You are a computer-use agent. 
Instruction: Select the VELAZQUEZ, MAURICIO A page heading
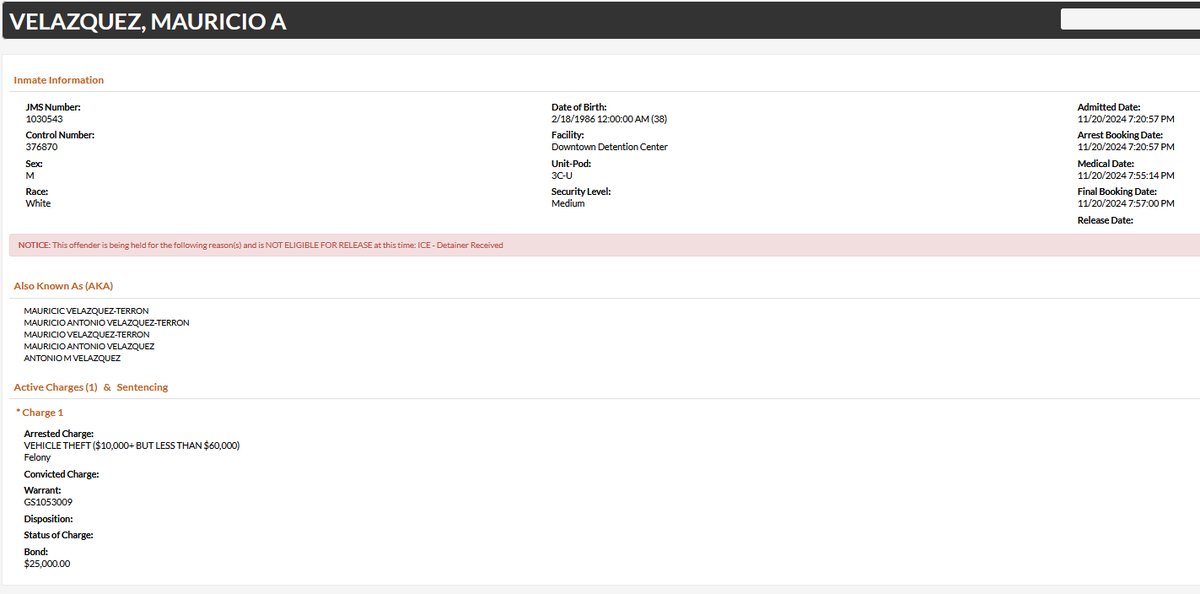147,21
